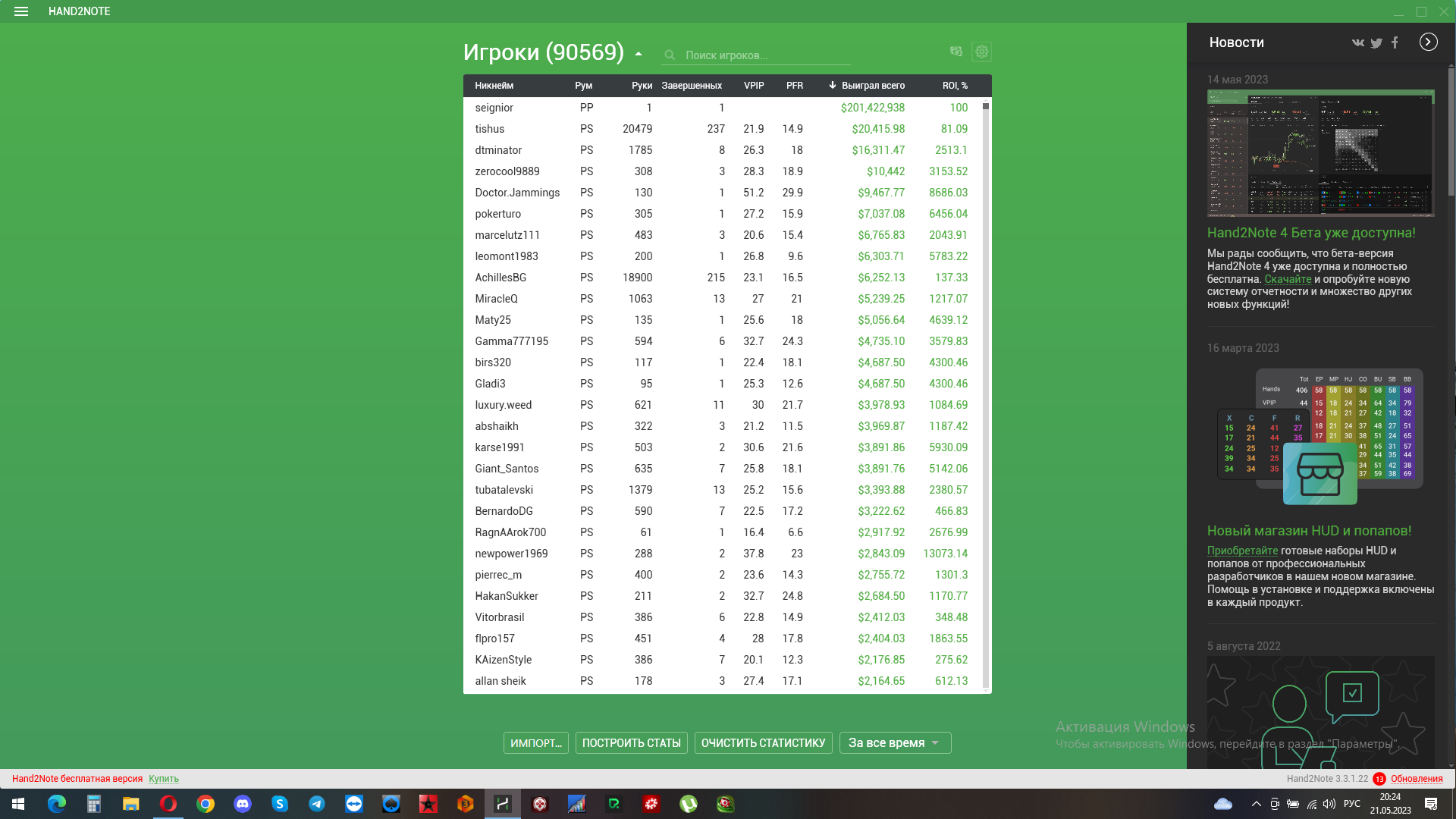The height and width of the screenshot is (819, 1456).
Task: Click the search magnifier icon
Action: point(670,55)
